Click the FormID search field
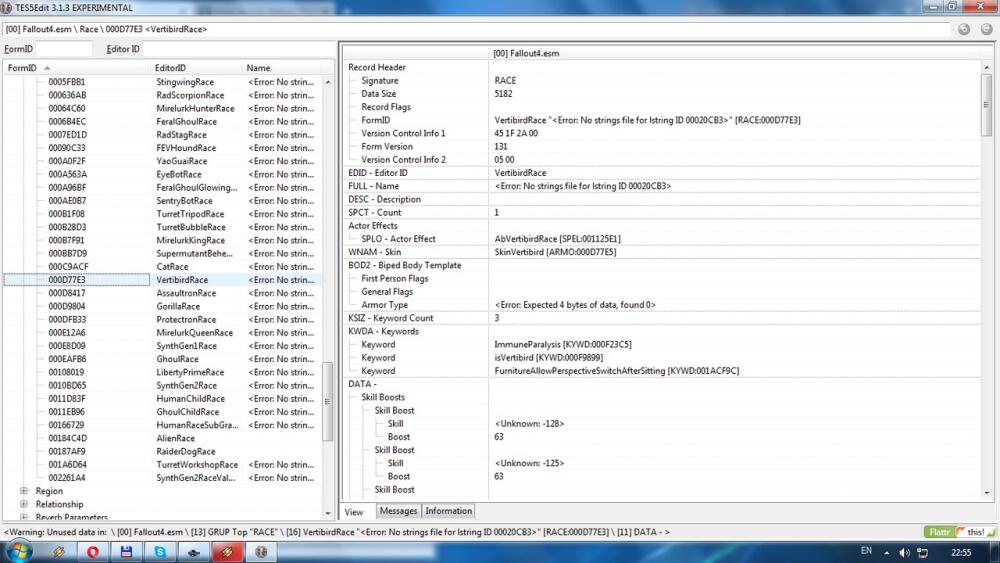Image resolution: width=1000 pixels, height=563 pixels. point(64,48)
